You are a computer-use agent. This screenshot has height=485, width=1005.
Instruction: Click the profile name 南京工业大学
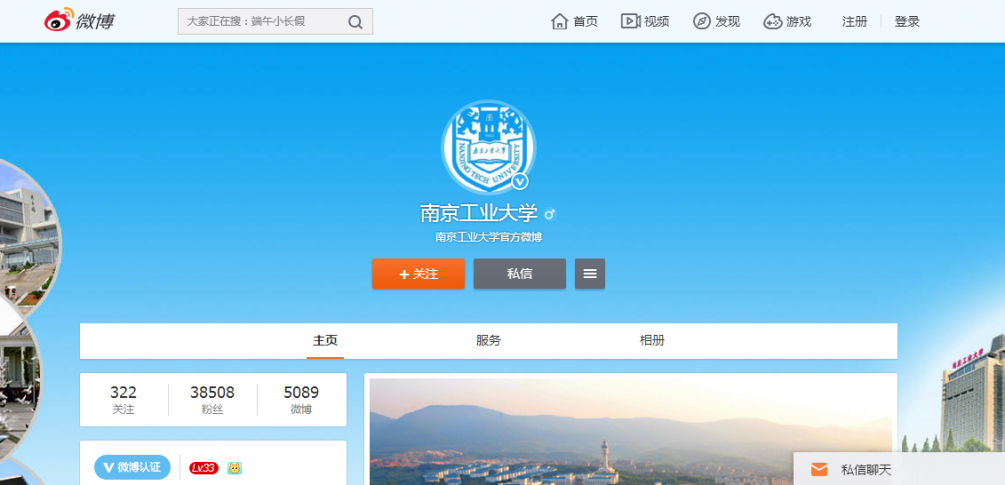(x=479, y=213)
